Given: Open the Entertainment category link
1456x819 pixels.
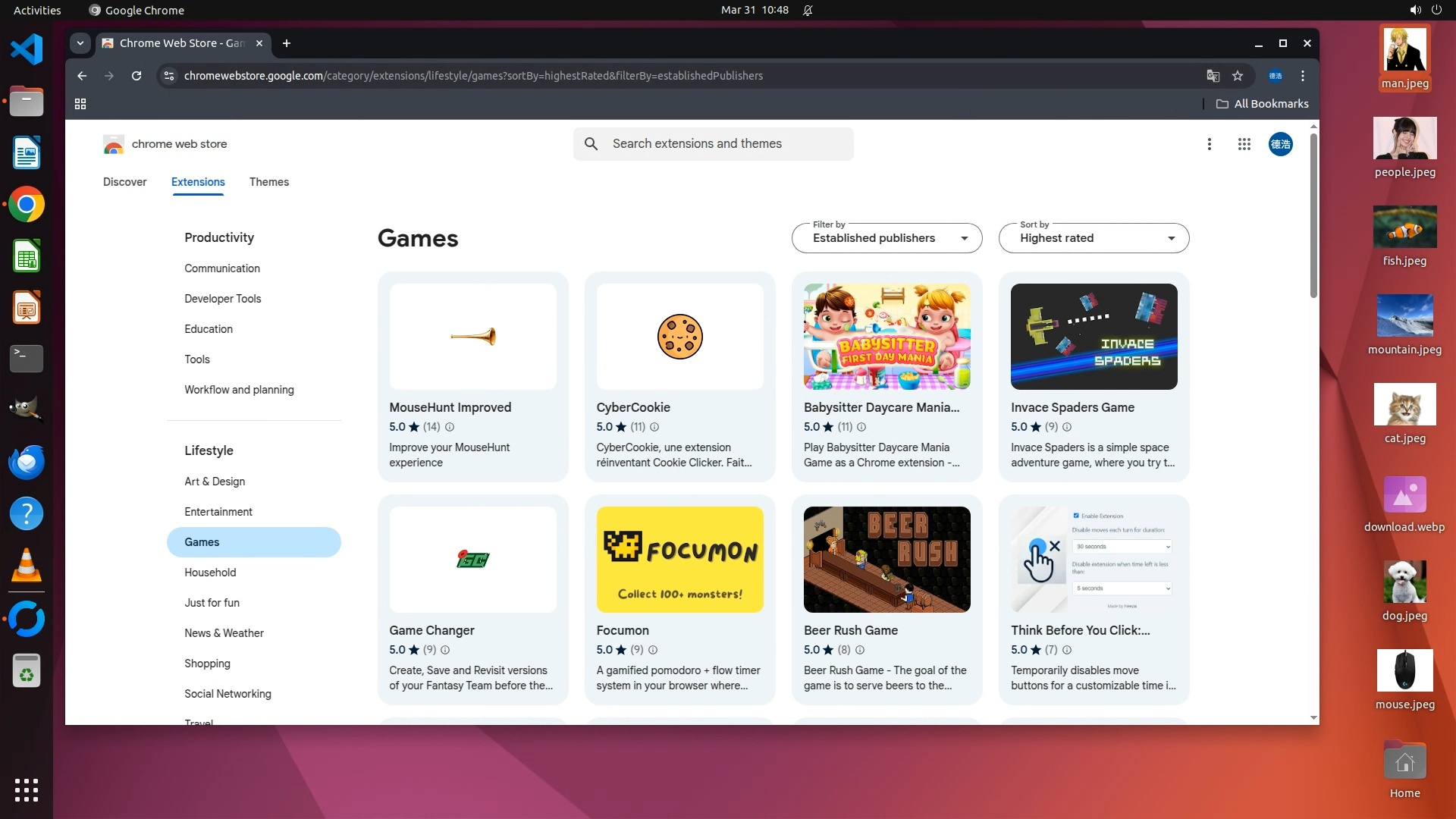Looking at the screenshot, I should (218, 512).
